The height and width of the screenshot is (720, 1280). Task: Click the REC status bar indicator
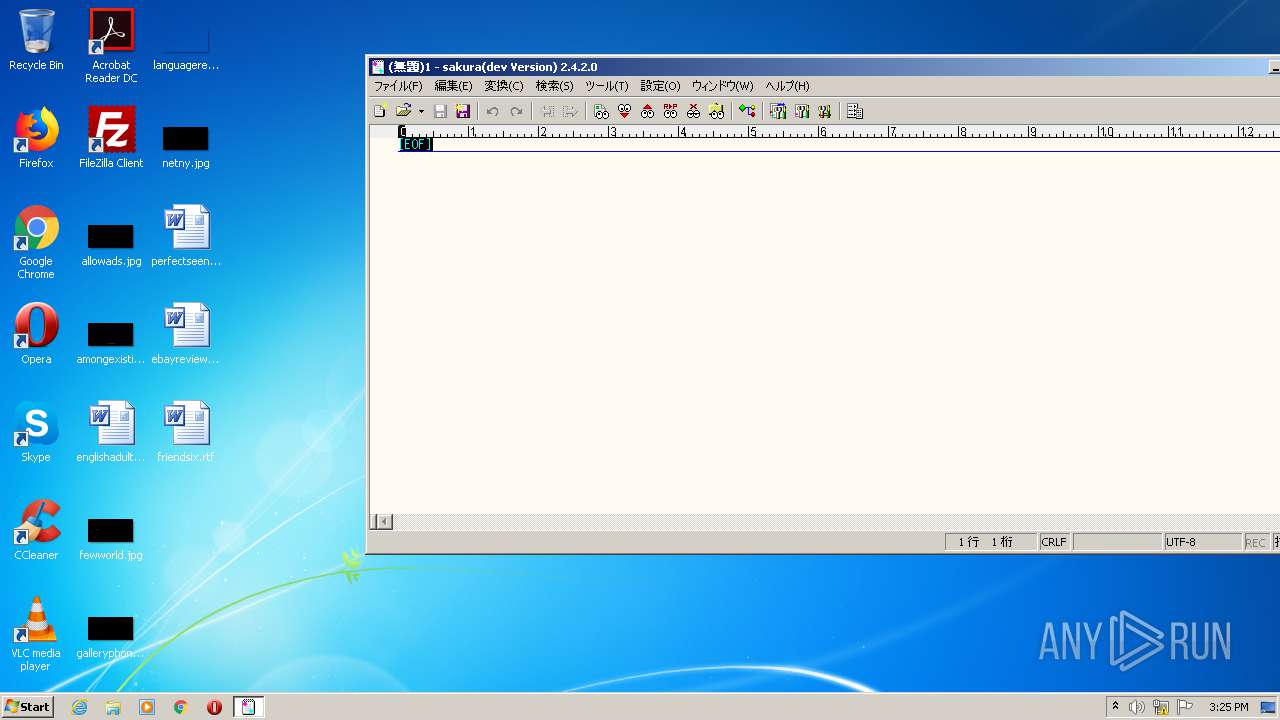click(1255, 542)
